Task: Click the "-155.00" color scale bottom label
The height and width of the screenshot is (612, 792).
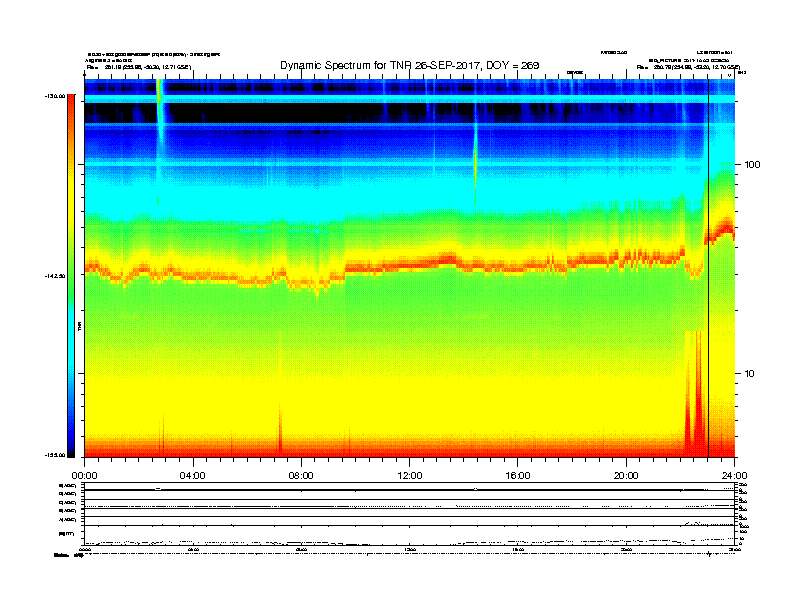Action: [55, 455]
